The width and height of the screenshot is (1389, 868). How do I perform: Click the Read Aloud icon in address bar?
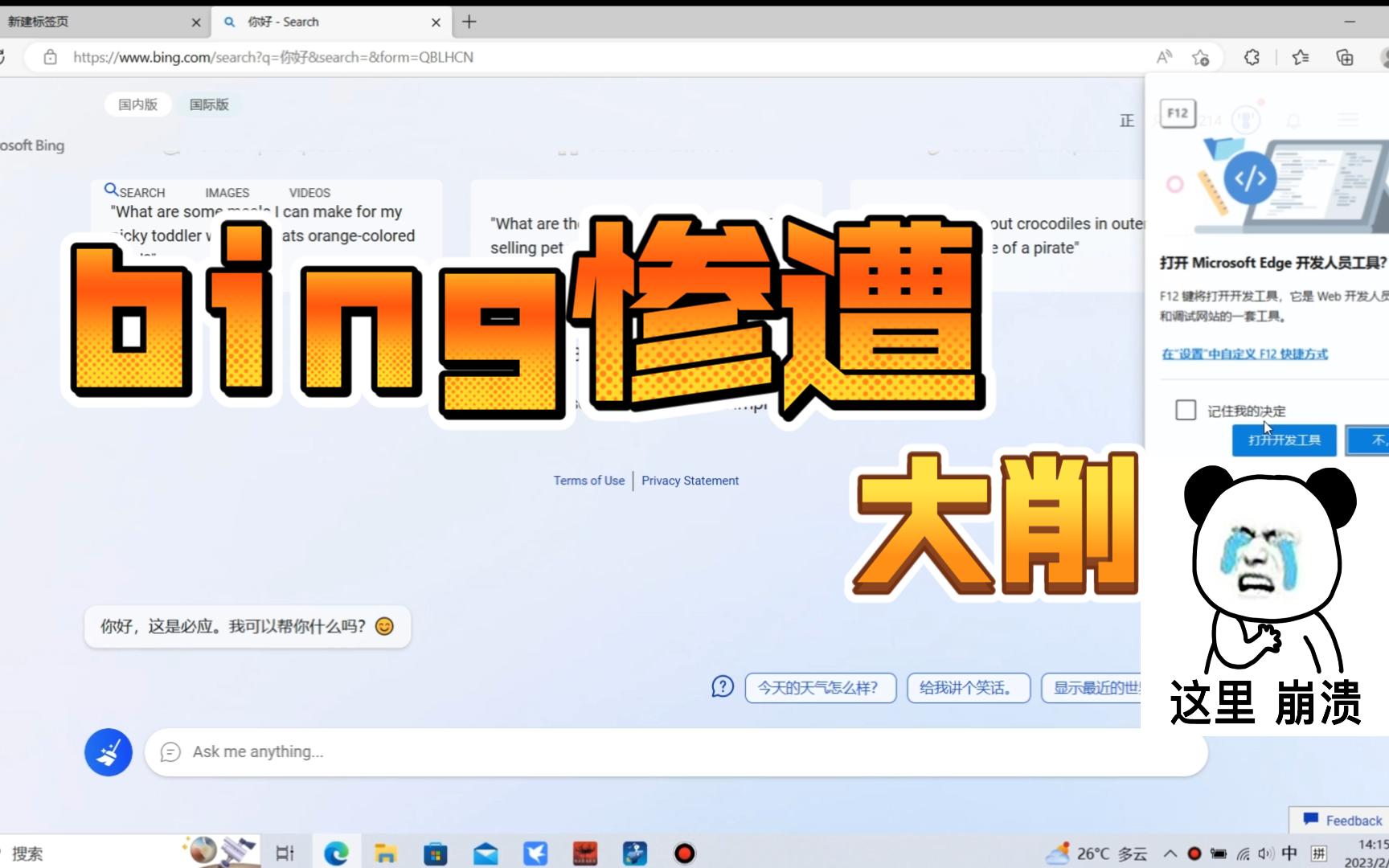(1164, 57)
